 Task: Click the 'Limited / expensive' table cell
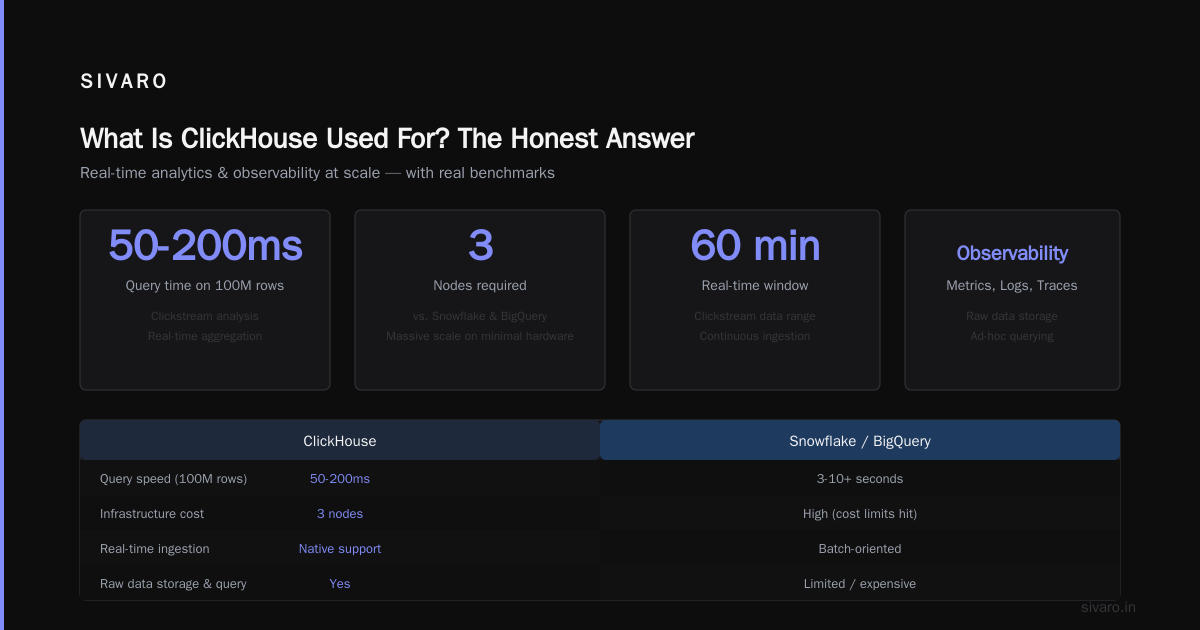[x=860, y=584]
